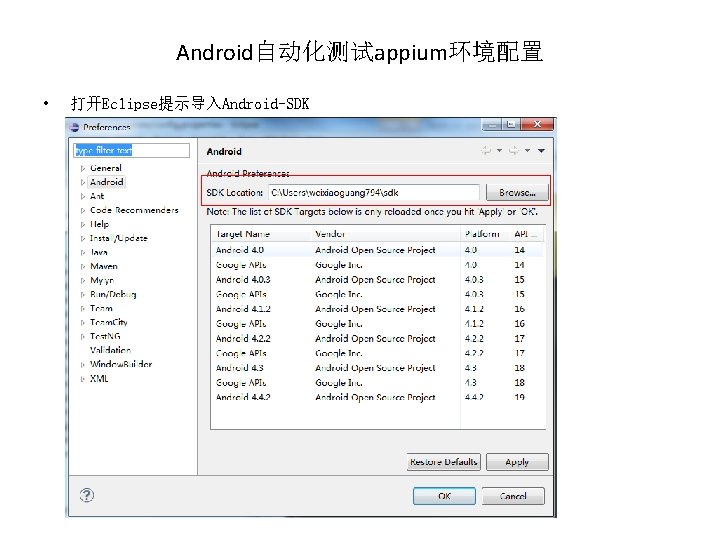Image resolution: width=720 pixels, height=540 pixels.
Task: Expand the TestNG tree node
Action: point(83,337)
